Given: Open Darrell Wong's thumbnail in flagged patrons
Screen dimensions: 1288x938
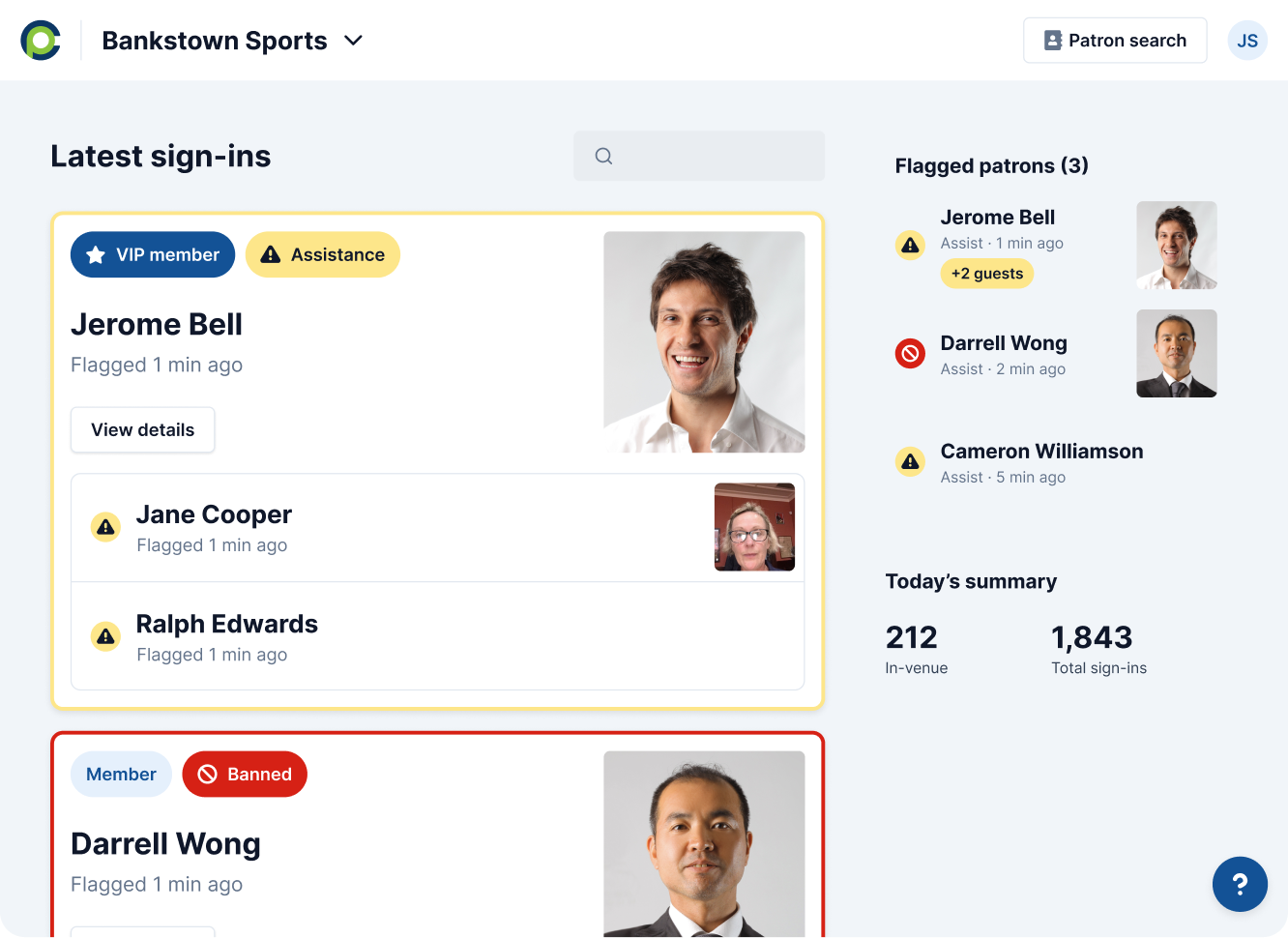Looking at the screenshot, I should (1176, 354).
